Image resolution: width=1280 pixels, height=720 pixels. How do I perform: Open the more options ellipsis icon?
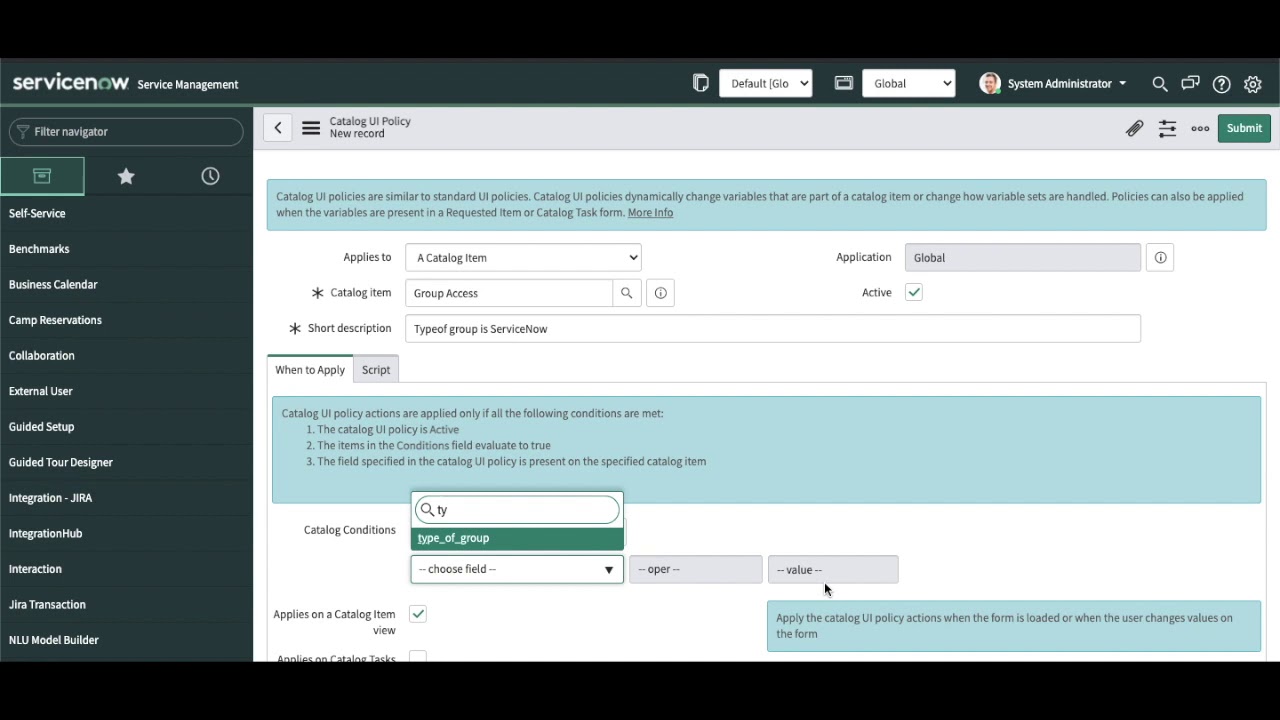point(1200,128)
